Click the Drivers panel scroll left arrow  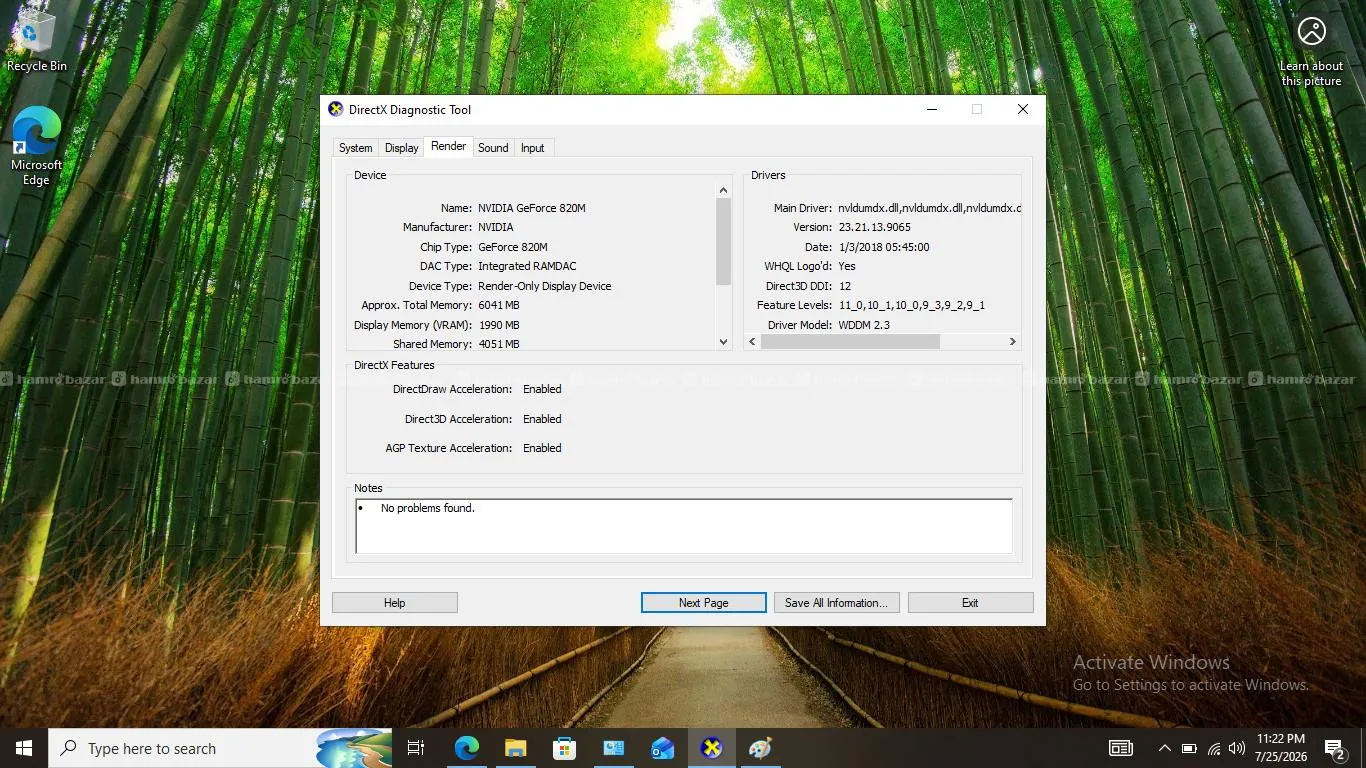pos(753,341)
